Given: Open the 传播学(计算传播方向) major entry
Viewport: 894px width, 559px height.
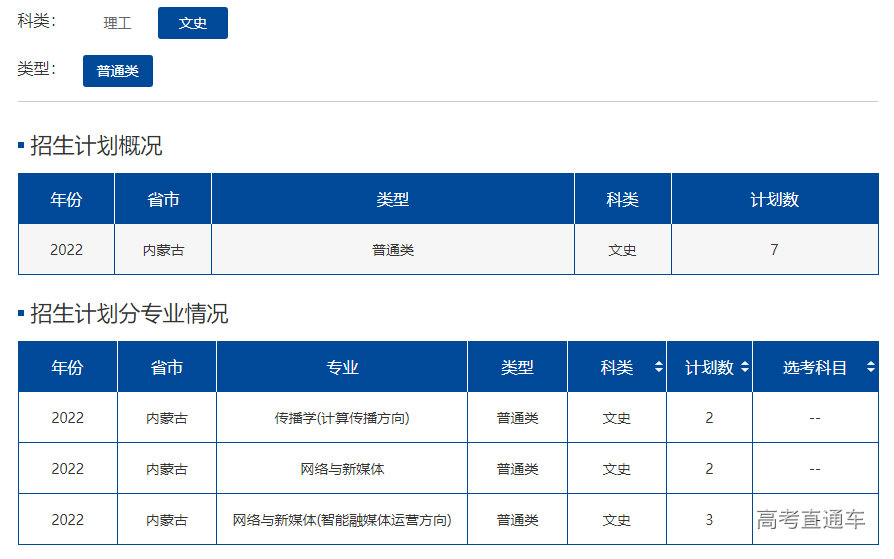Looking at the screenshot, I should [x=342, y=418].
